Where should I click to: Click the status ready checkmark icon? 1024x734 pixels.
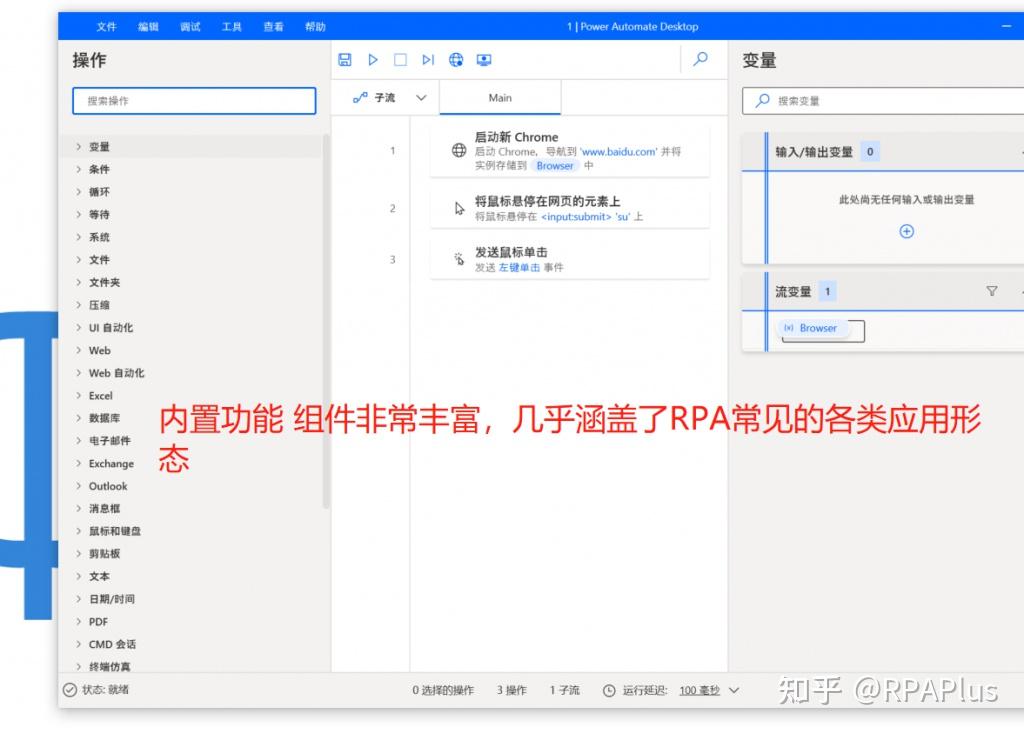68,690
